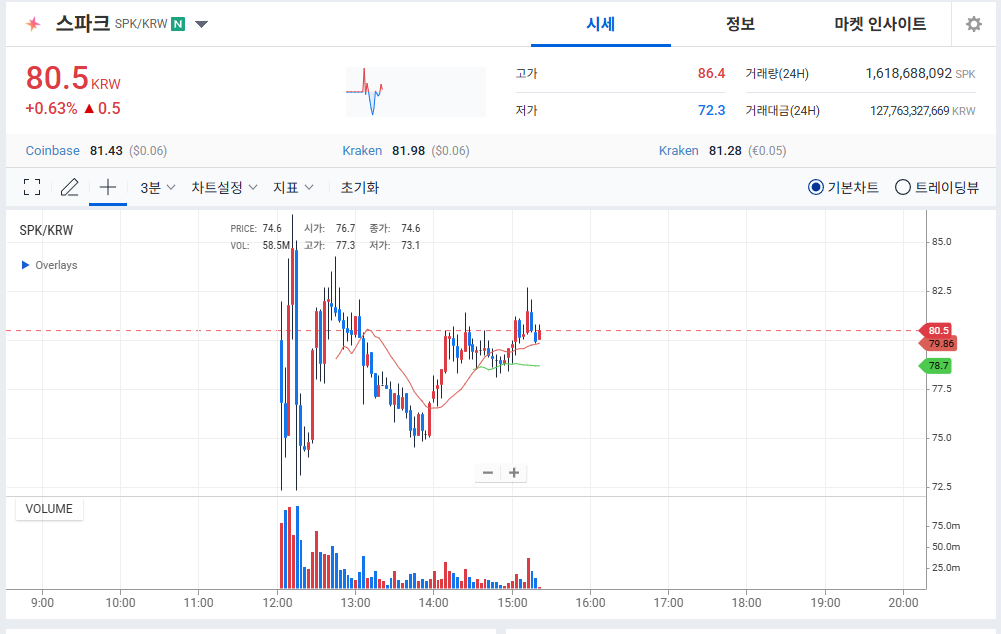Viewport: 1001px width, 634px height.
Task: Expand the SPK/KRW market selector arrow
Action: 201,24
